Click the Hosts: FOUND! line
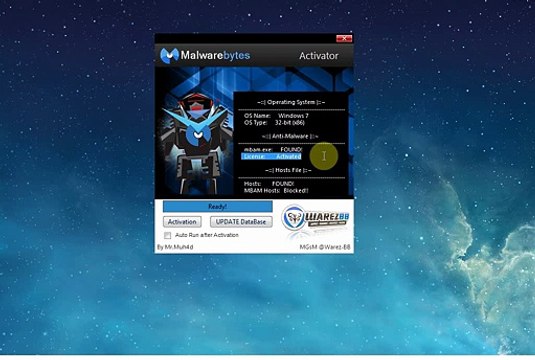Viewport: 535px width, 360px height. [x=269, y=184]
